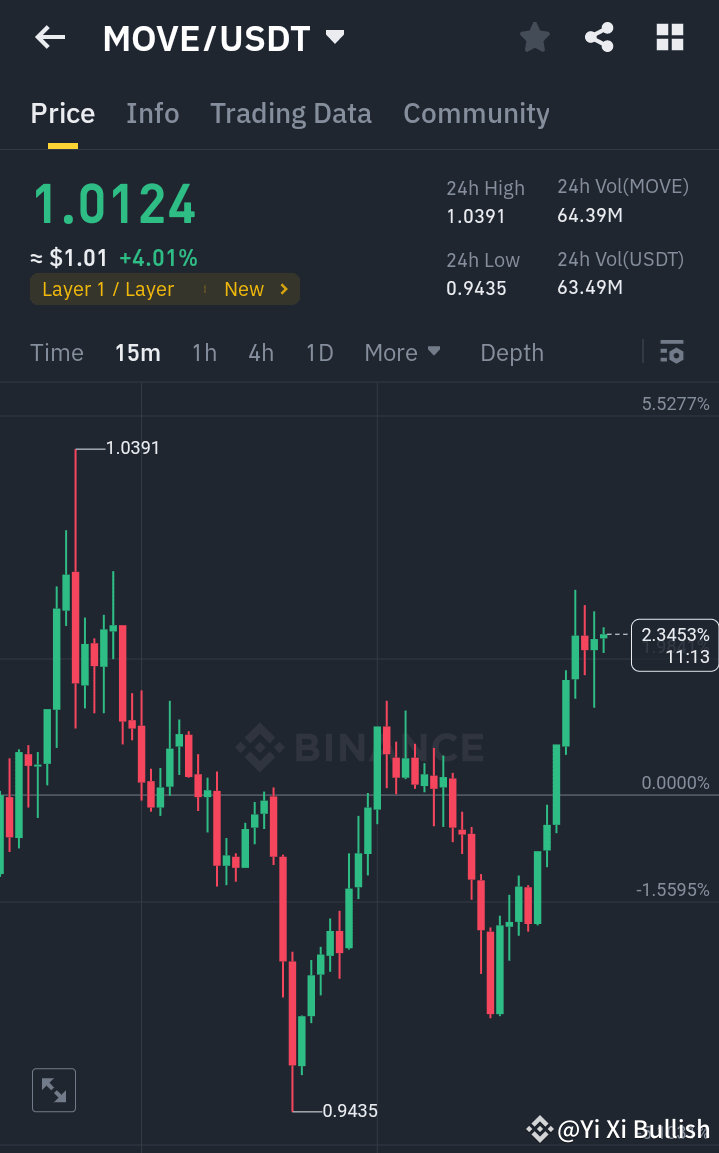This screenshot has height=1153, width=719.
Task: Switch the chart to 1D timeframe
Action: (x=319, y=352)
